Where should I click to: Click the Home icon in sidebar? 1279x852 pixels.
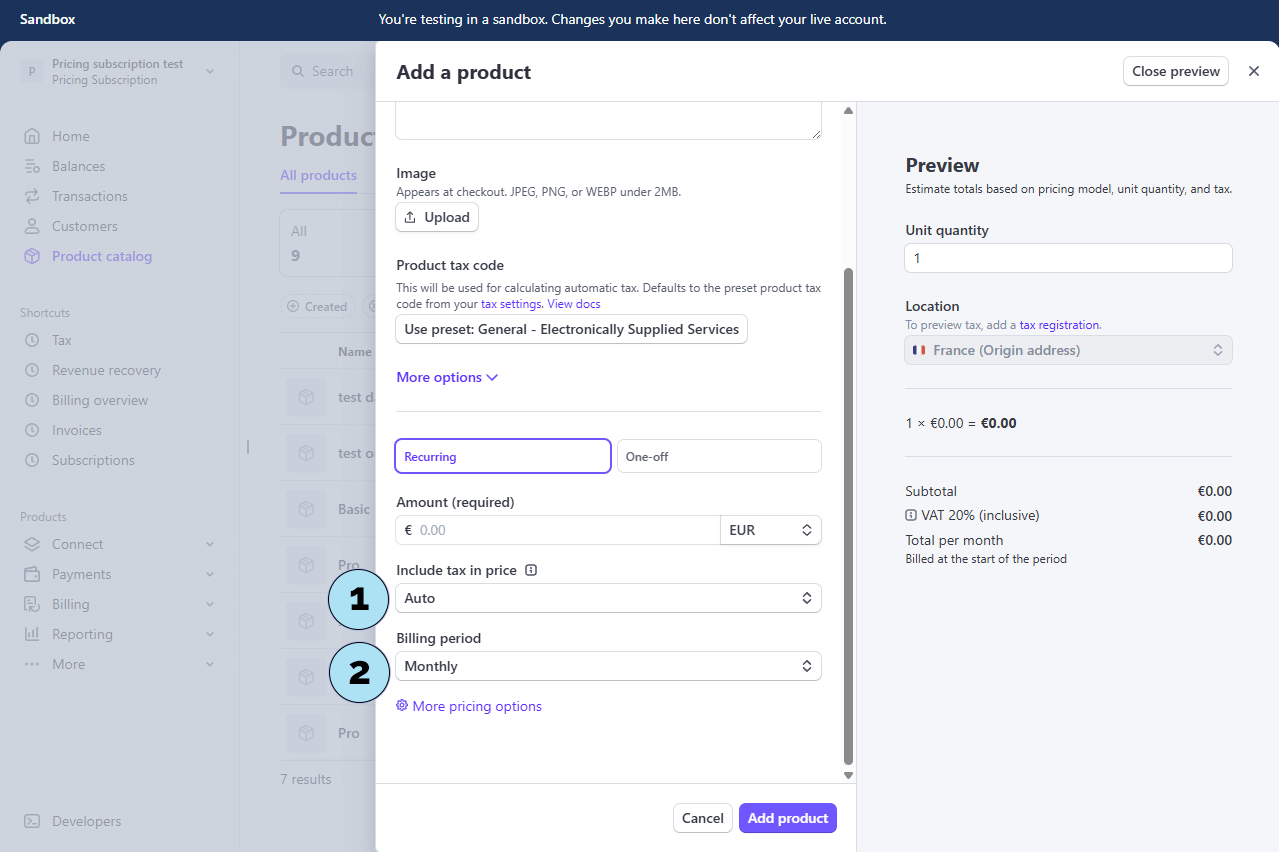click(x=32, y=136)
